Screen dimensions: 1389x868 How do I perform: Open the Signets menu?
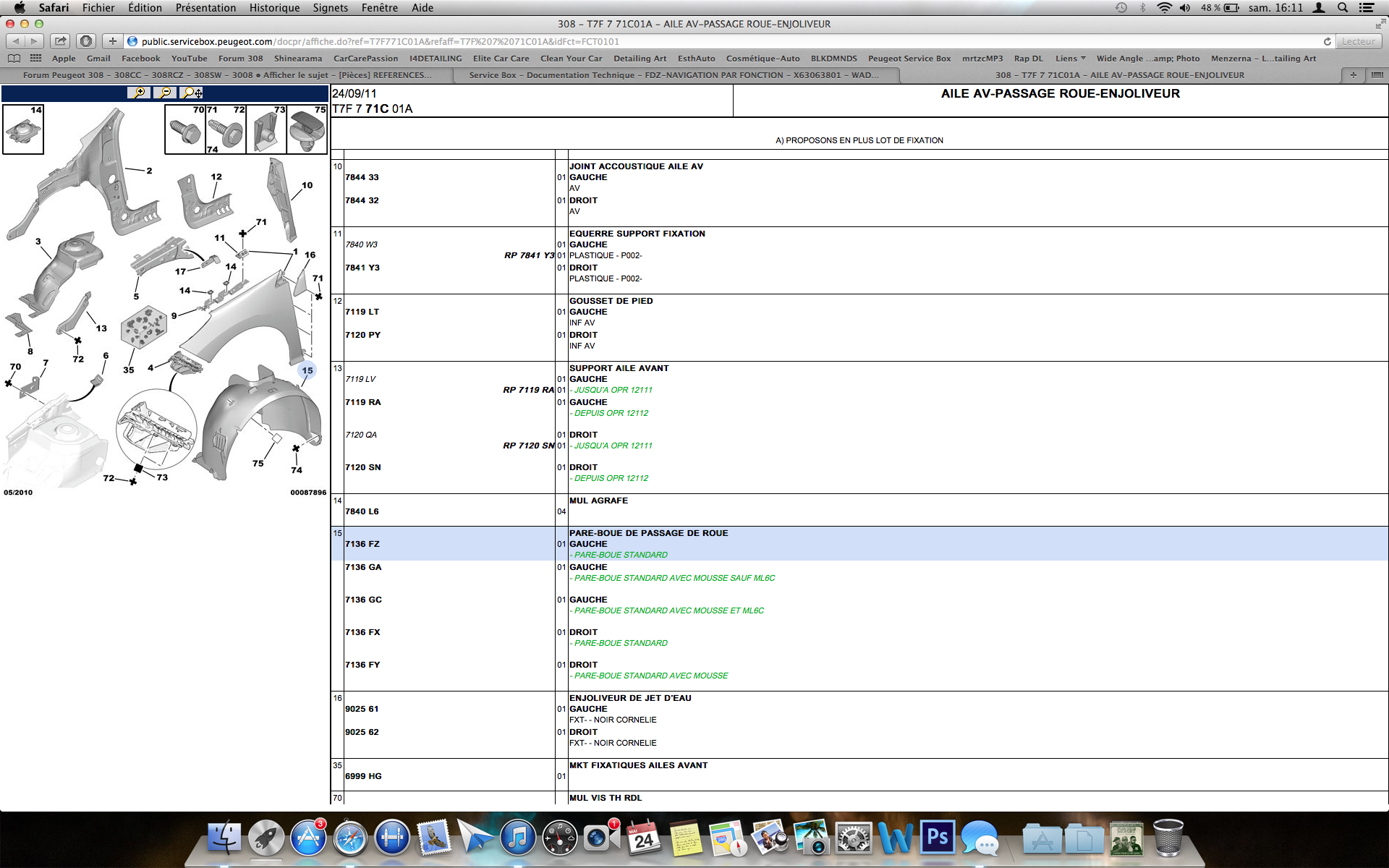(x=330, y=8)
